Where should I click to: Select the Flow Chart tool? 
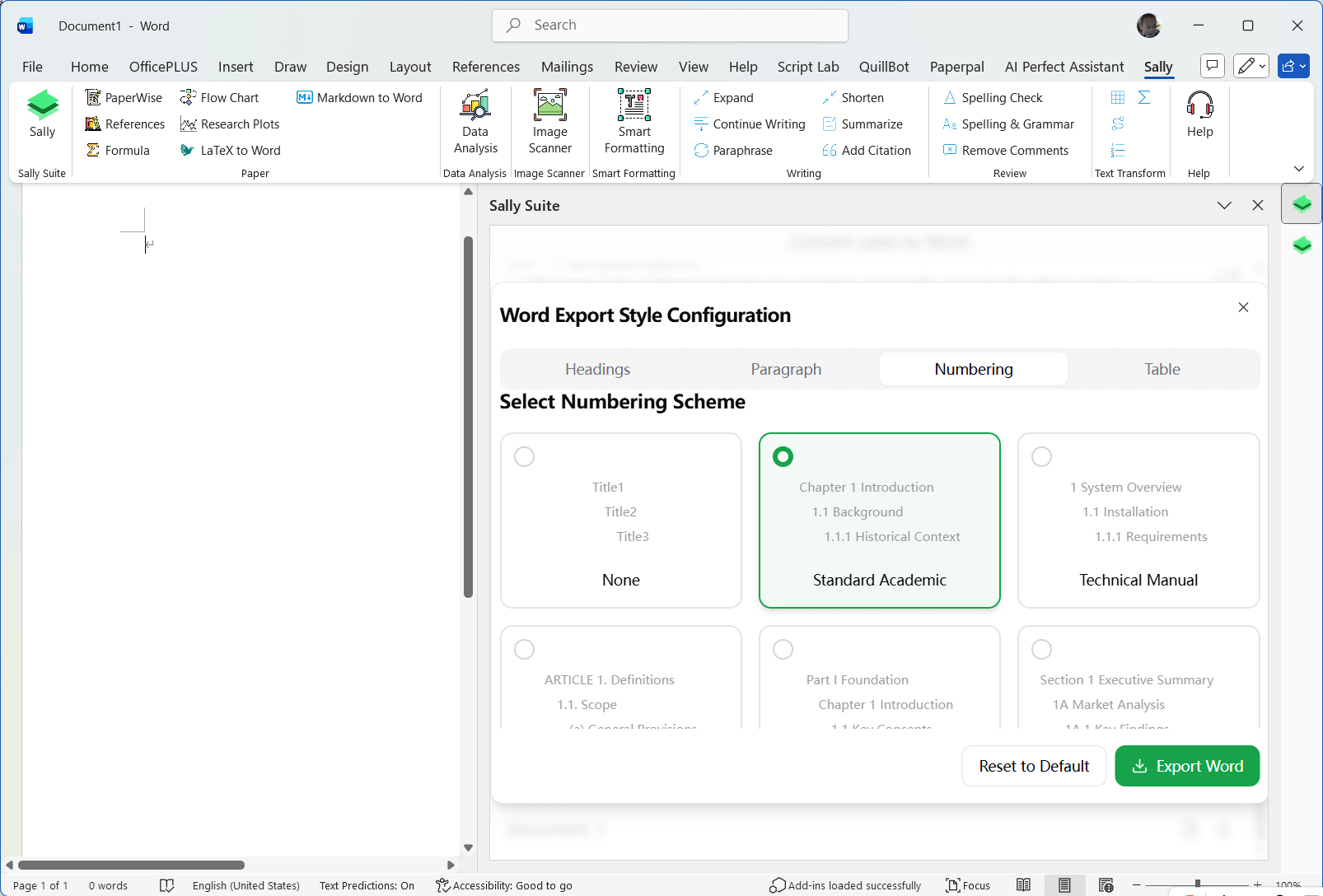point(220,97)
